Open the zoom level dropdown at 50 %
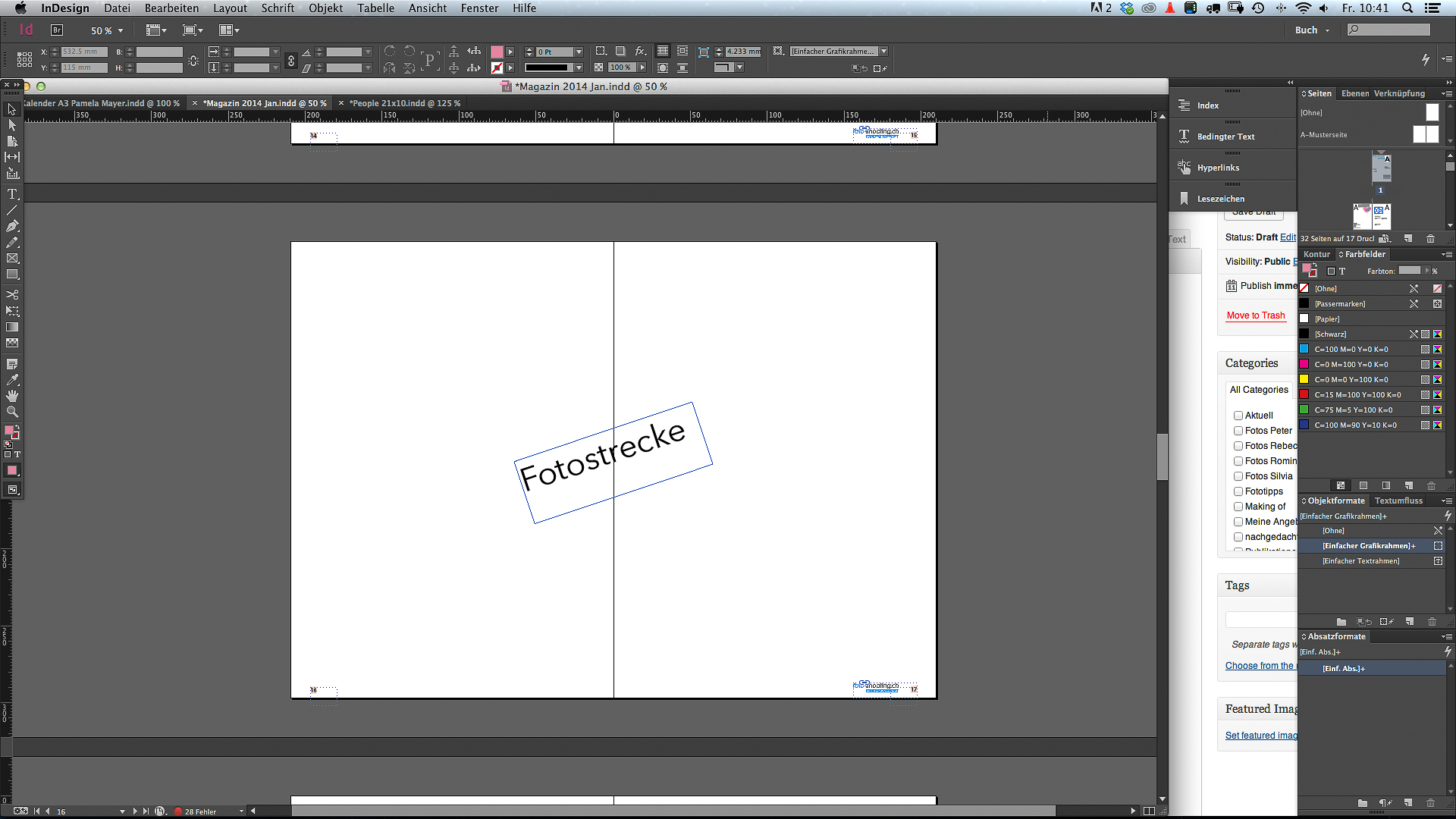Image resolution: width=1456 pixels, height=819 pixels. (x=121, y=31)
